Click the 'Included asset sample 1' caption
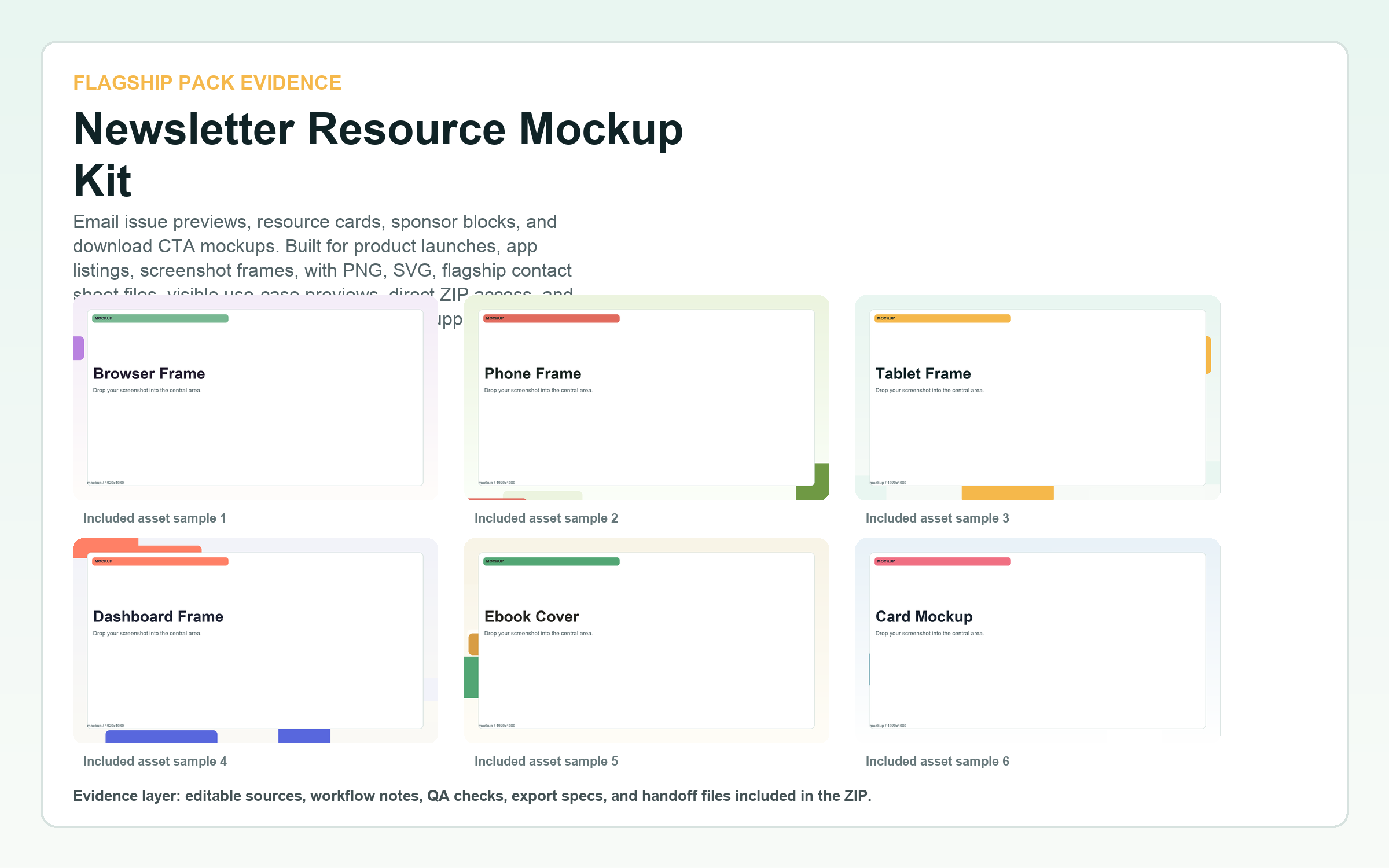The height and width of the screenshot is (868, 1389). [x=155, y=518]
